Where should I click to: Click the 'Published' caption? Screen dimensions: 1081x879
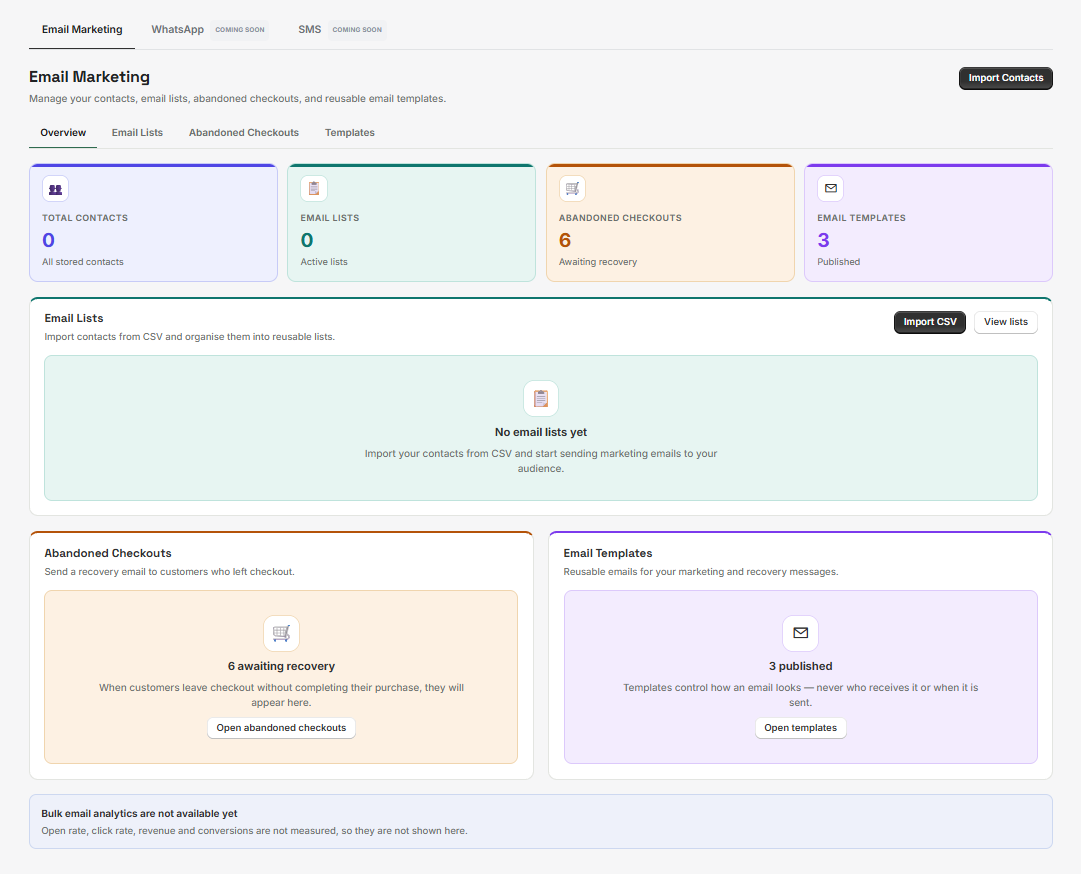click(x=838, y=263)
